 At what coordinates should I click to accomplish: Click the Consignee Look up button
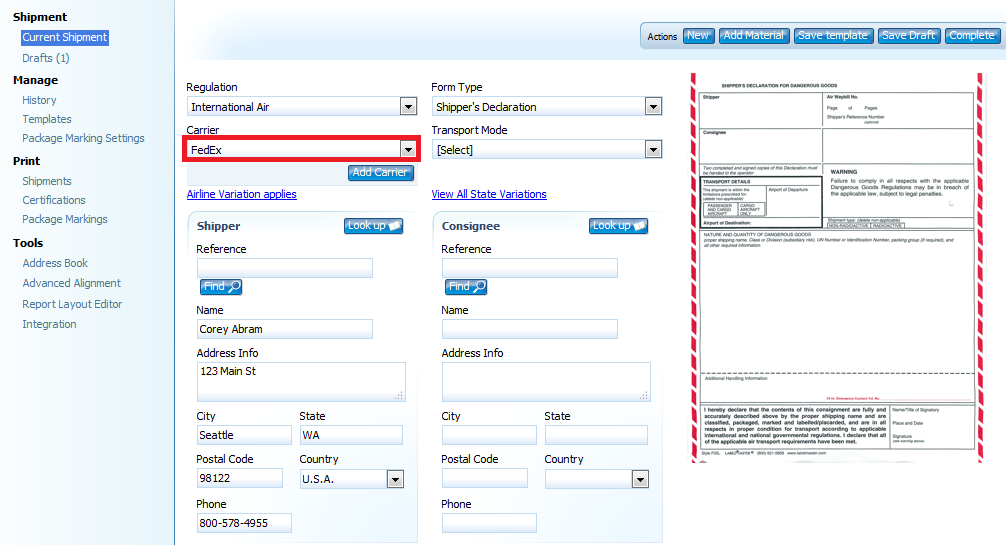pyautogui.click(x=618, y=226)
